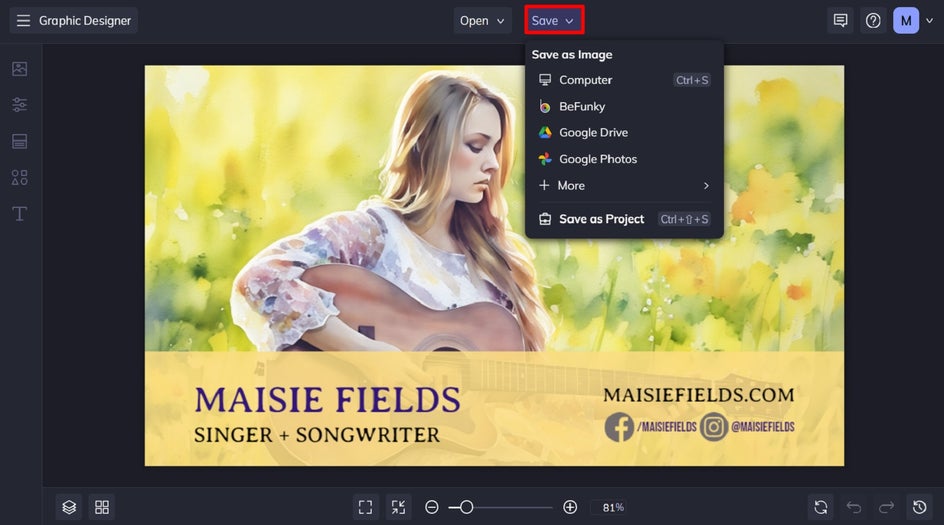The image size is (944, 525).
Task: Click the fullscreen collapse arrows icon
Action: point(398,507)
